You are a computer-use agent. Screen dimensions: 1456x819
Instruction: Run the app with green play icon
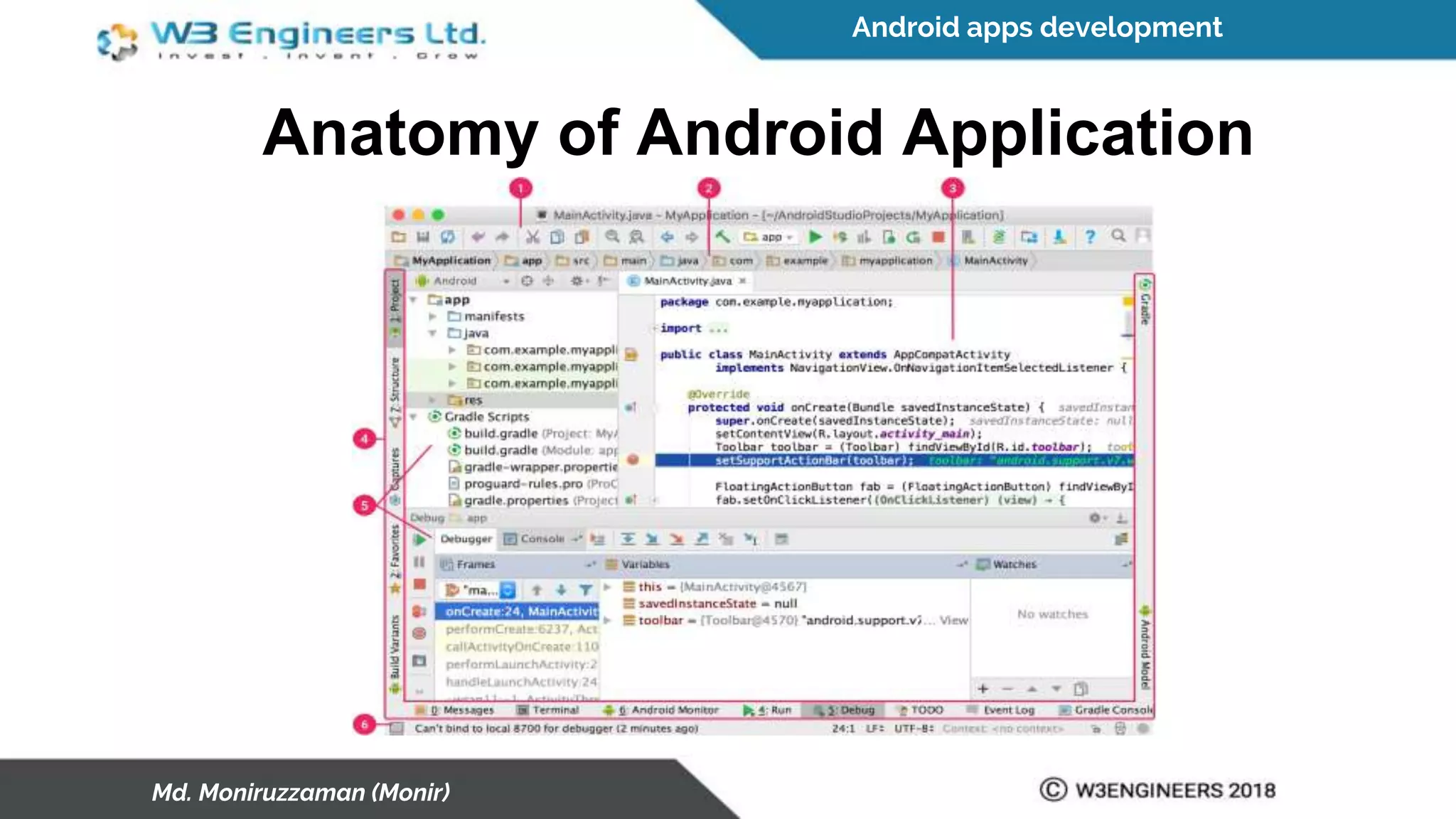point(815,237)
